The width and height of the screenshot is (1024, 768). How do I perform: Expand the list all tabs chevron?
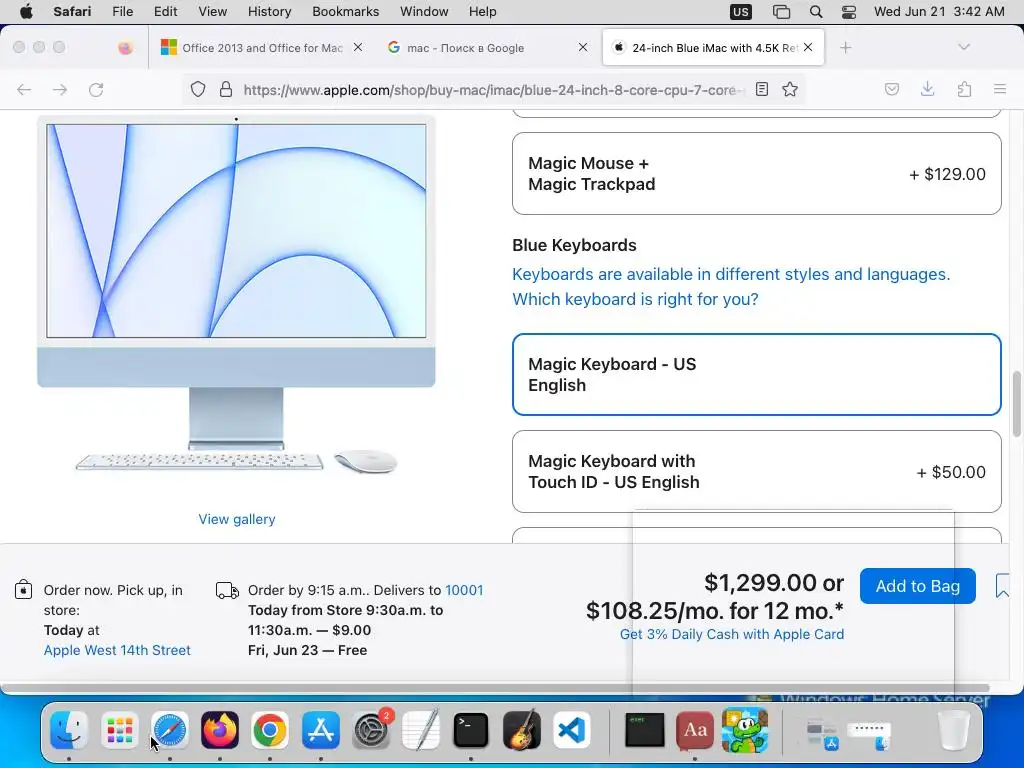(964, 47)
